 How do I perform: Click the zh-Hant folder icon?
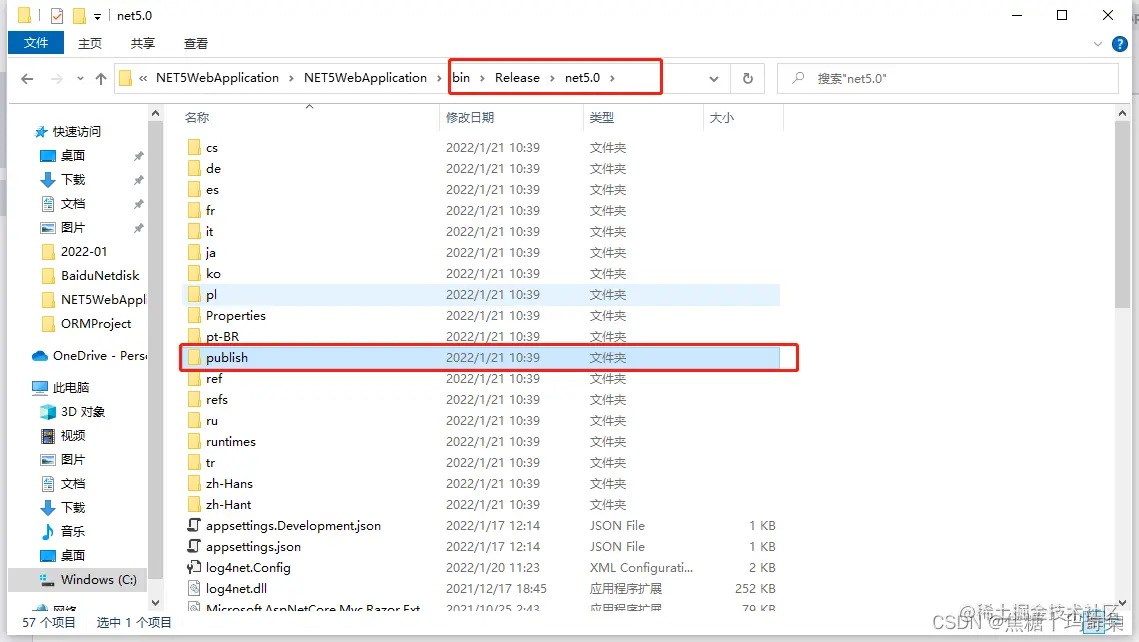[194, 505]
